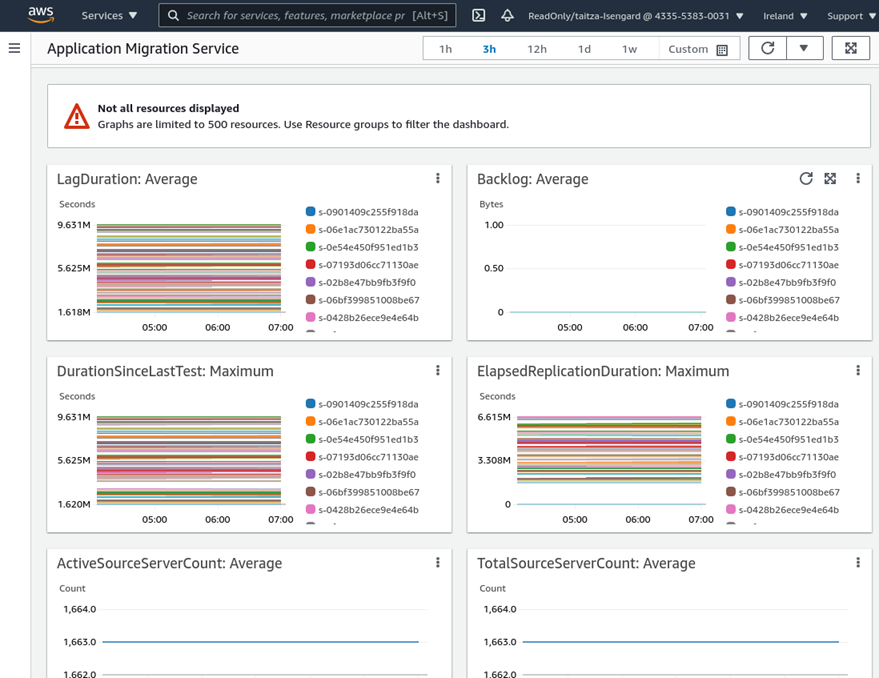Open the CloudShell terminal icon
Screen dimensions: 879x678
coord(479,16)
